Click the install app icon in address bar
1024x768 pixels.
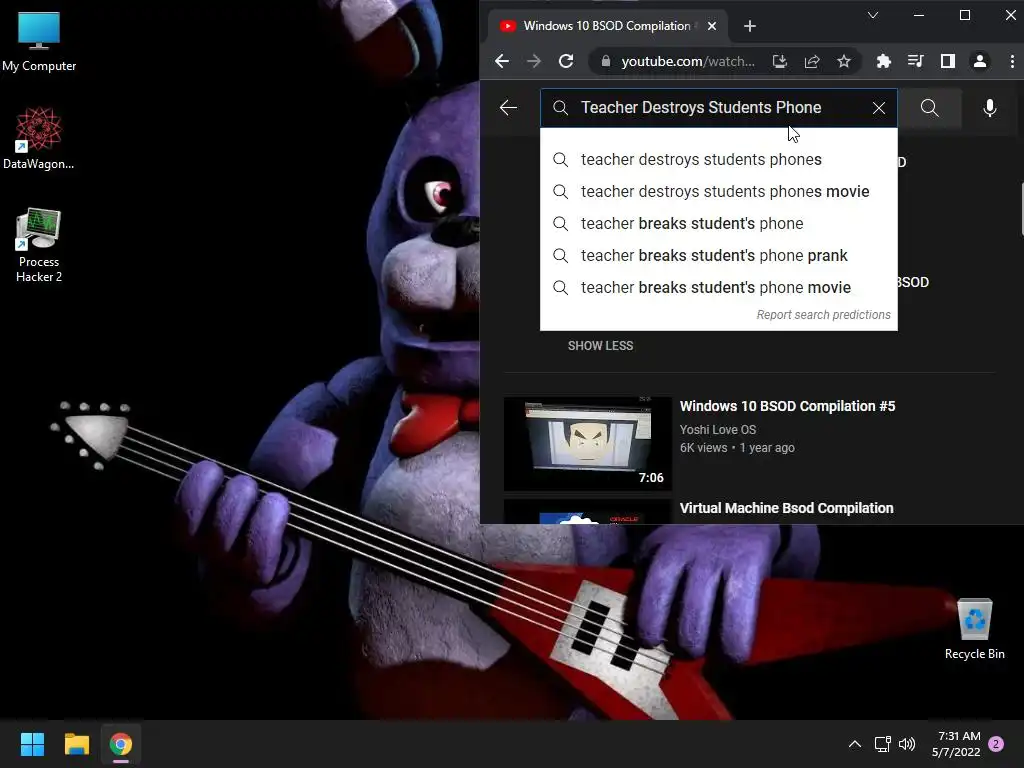point(780,61)
